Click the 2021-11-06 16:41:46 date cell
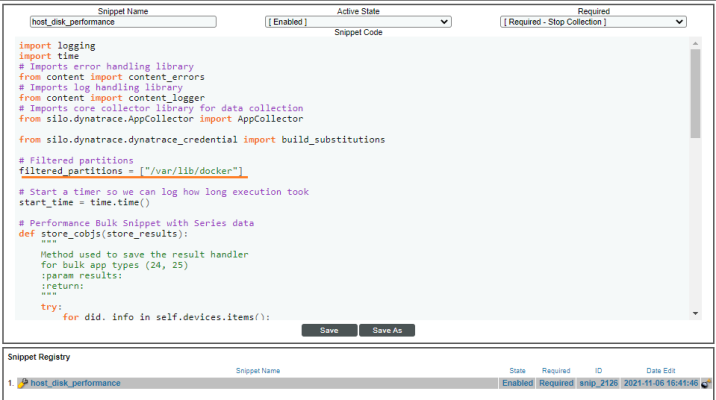 (661, 383)
